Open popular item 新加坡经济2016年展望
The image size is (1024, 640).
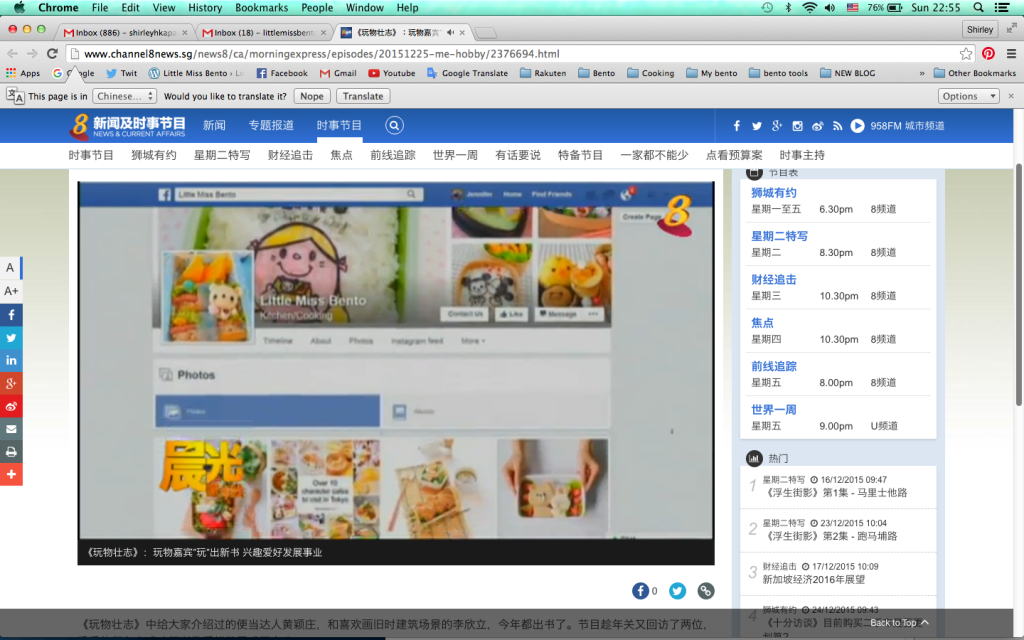[814, 579]
